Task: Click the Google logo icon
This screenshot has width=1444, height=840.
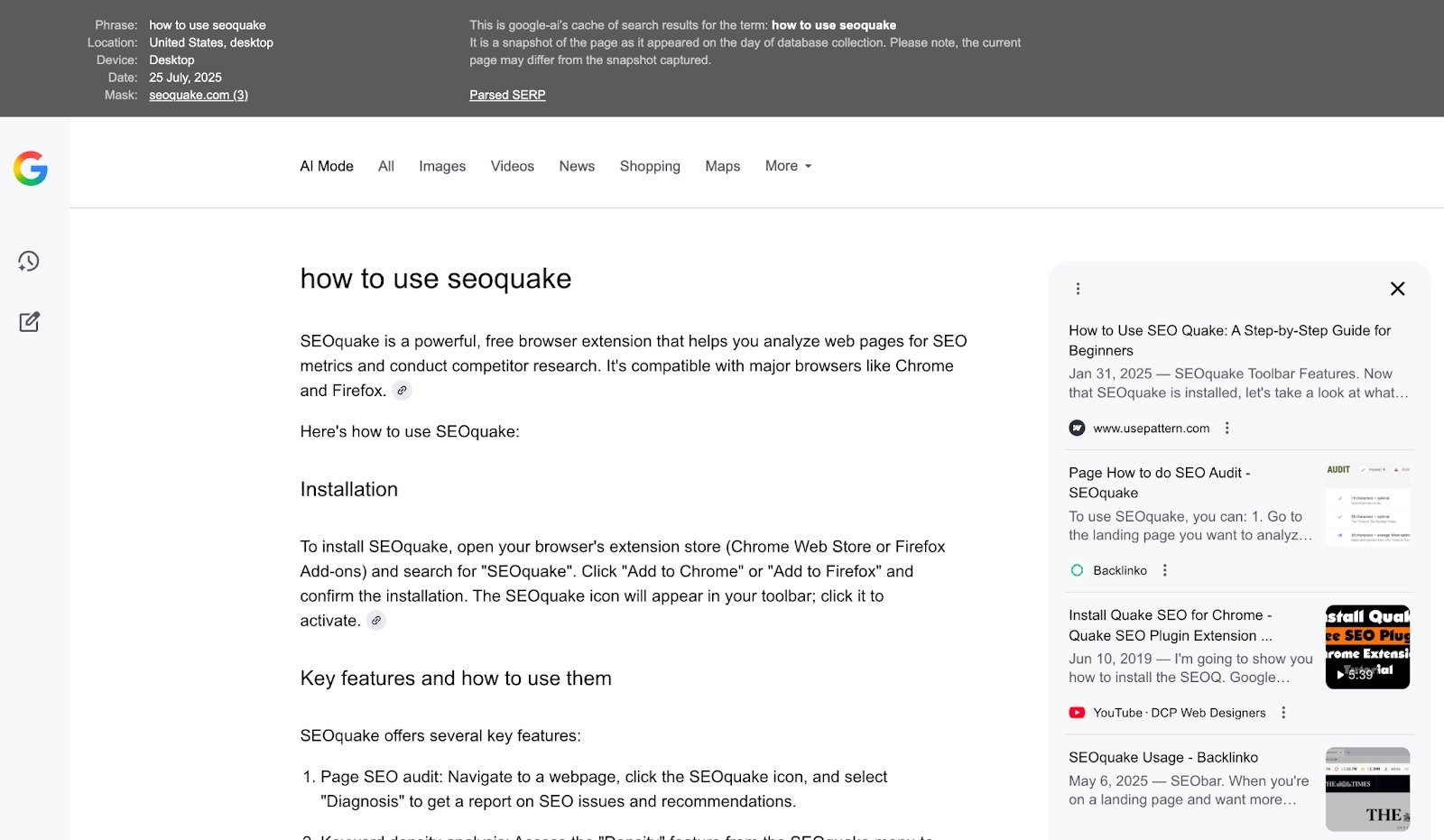Action: click(x=31, y=169)
